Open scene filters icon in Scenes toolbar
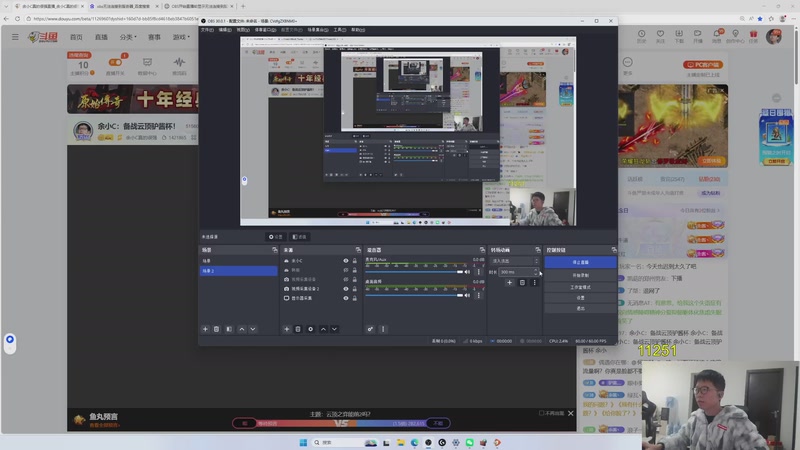Viewport: 800px width, 450px height. click(229, 329)
